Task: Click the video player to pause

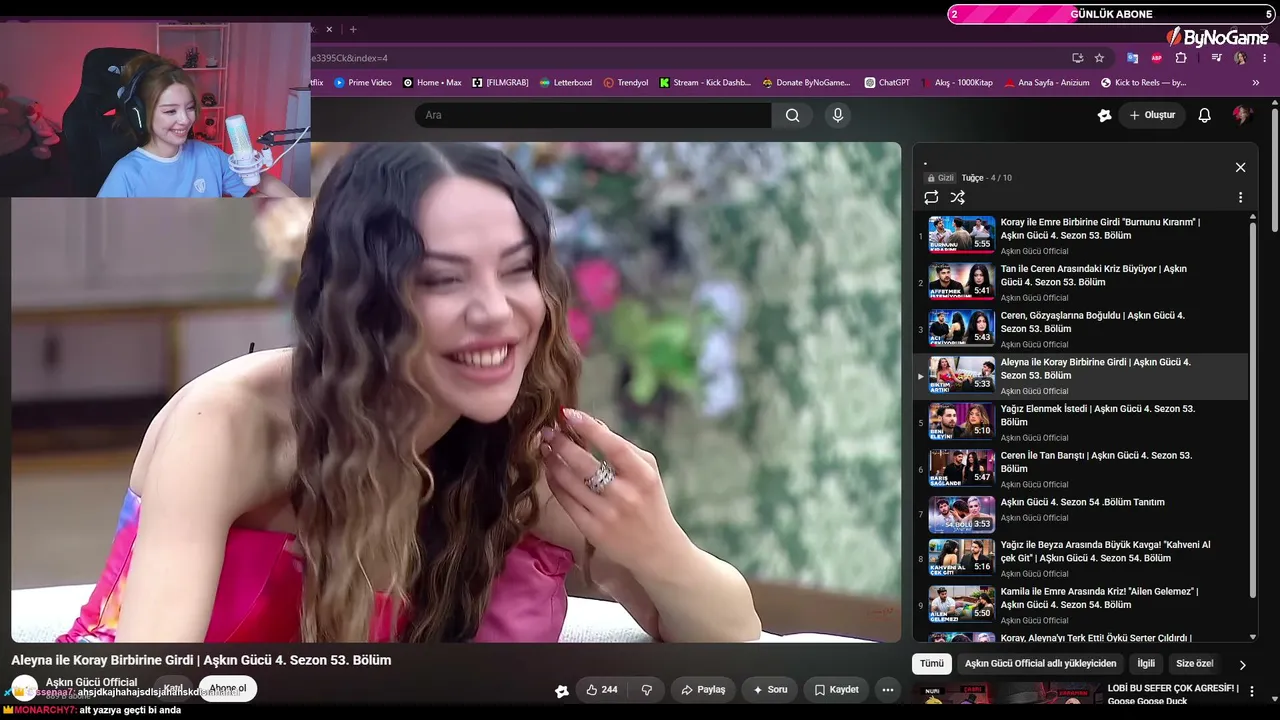Action: coord(456,392)
